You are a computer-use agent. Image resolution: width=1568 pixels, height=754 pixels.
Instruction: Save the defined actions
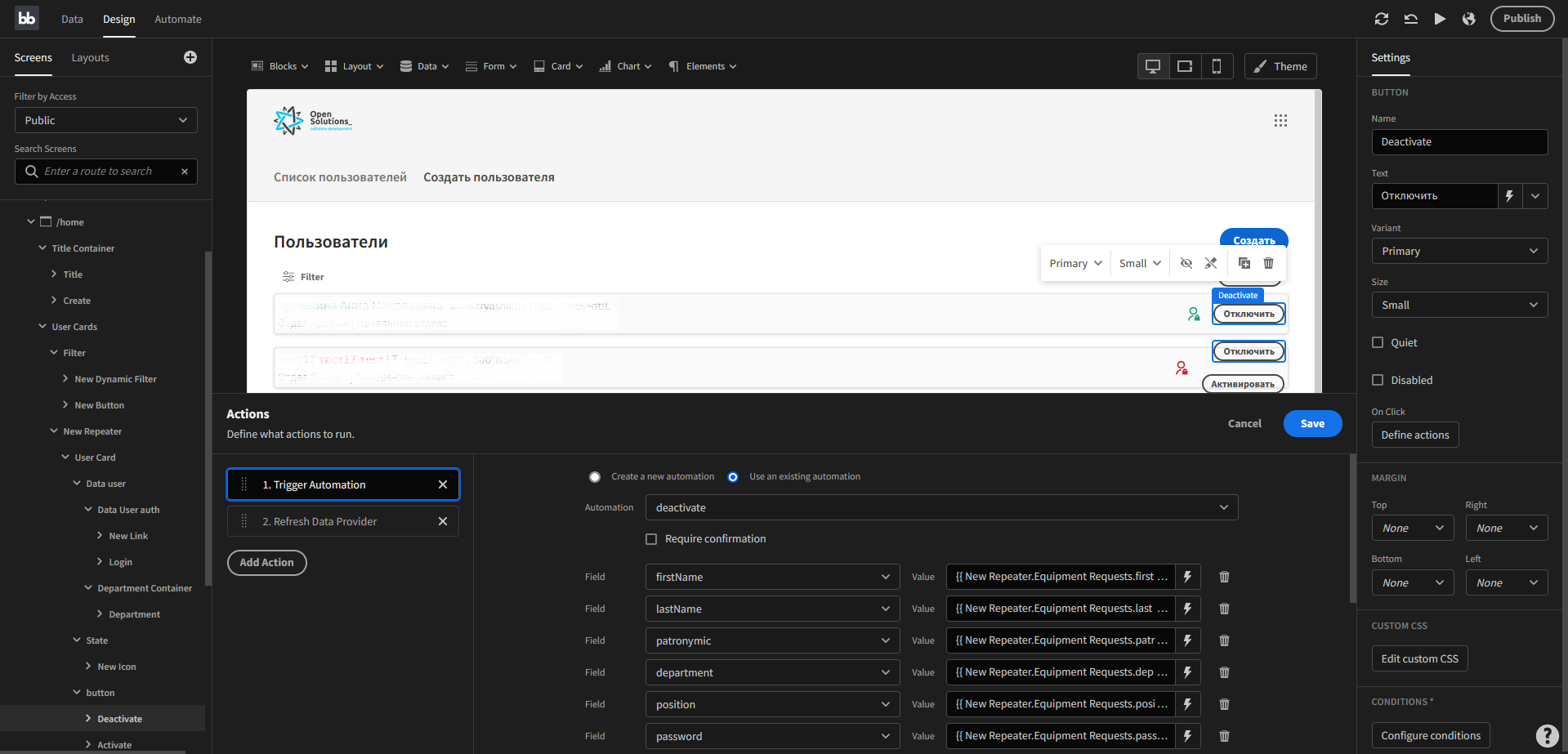[x=1312, y=423]
